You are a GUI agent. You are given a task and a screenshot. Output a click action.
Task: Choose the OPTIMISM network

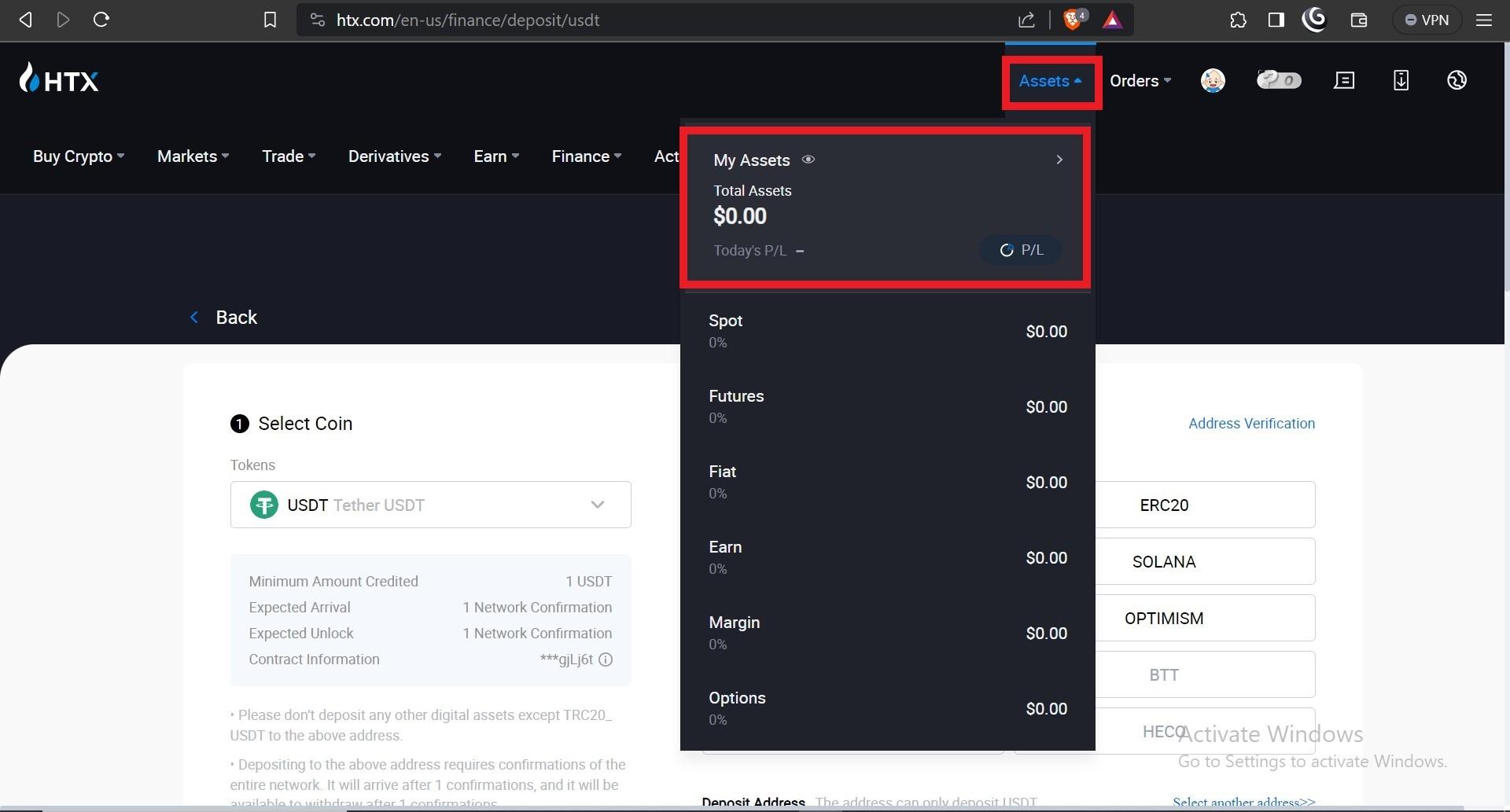coord(1165,618)
